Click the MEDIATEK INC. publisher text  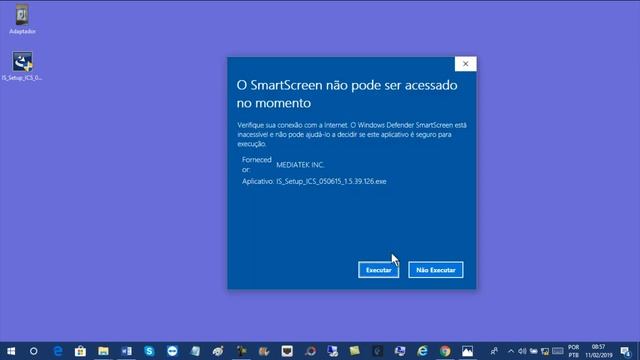click(x=300, y=165)
